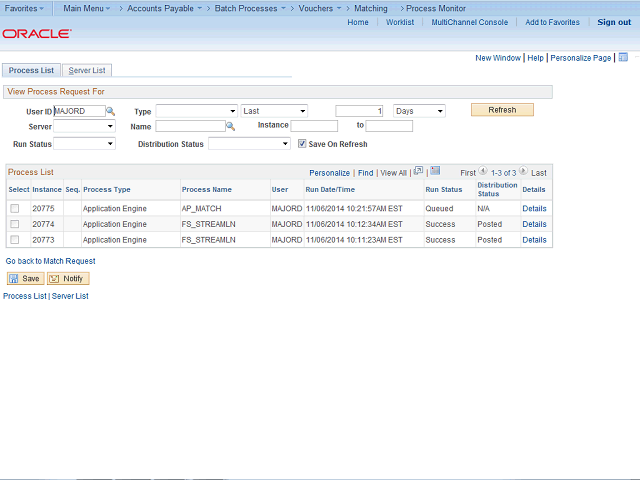Uncheck the Save On Refresh checkbox

(x=302, y=144)
